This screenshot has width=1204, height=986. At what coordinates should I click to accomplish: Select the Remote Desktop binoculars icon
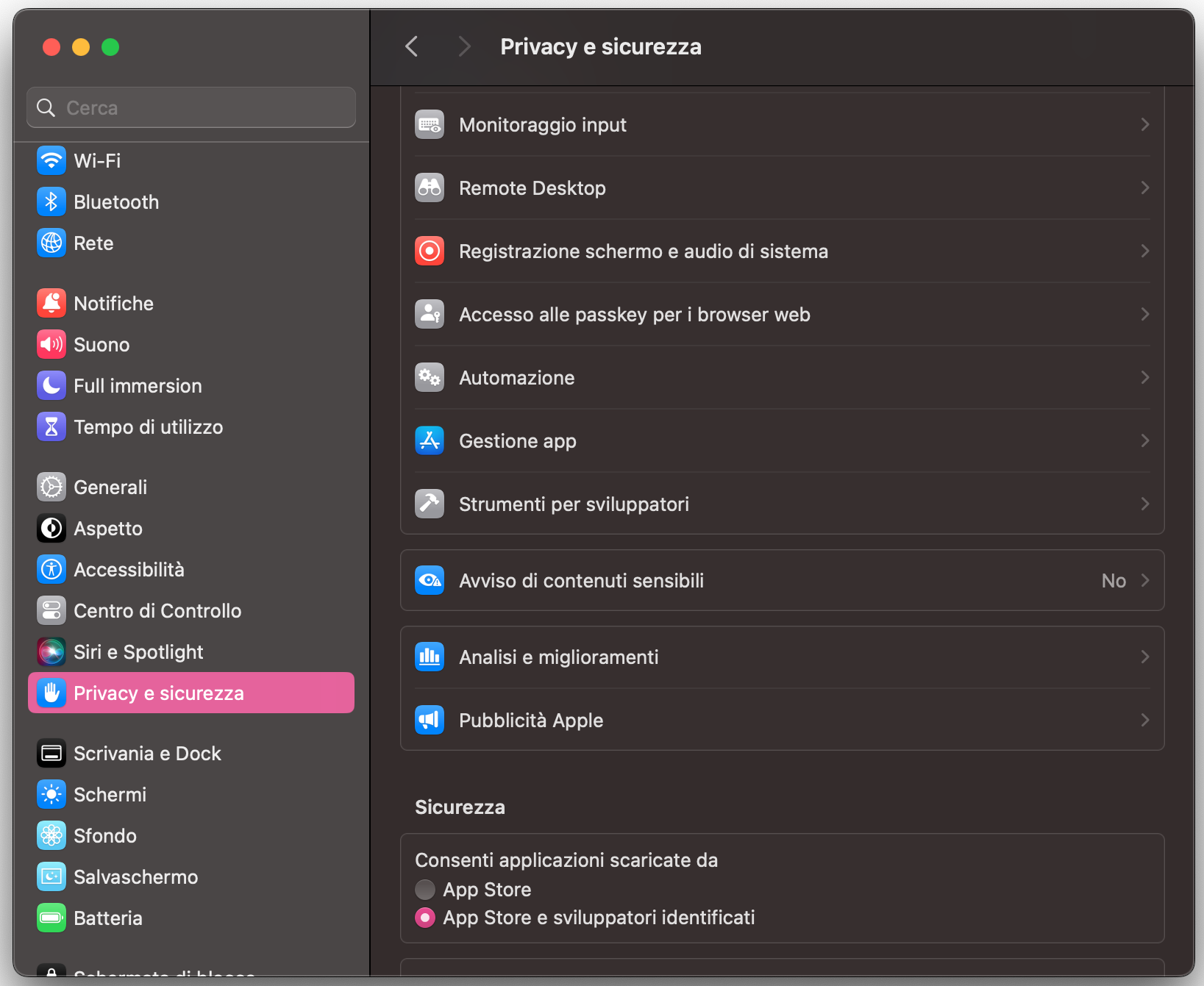tap(429, 187)
